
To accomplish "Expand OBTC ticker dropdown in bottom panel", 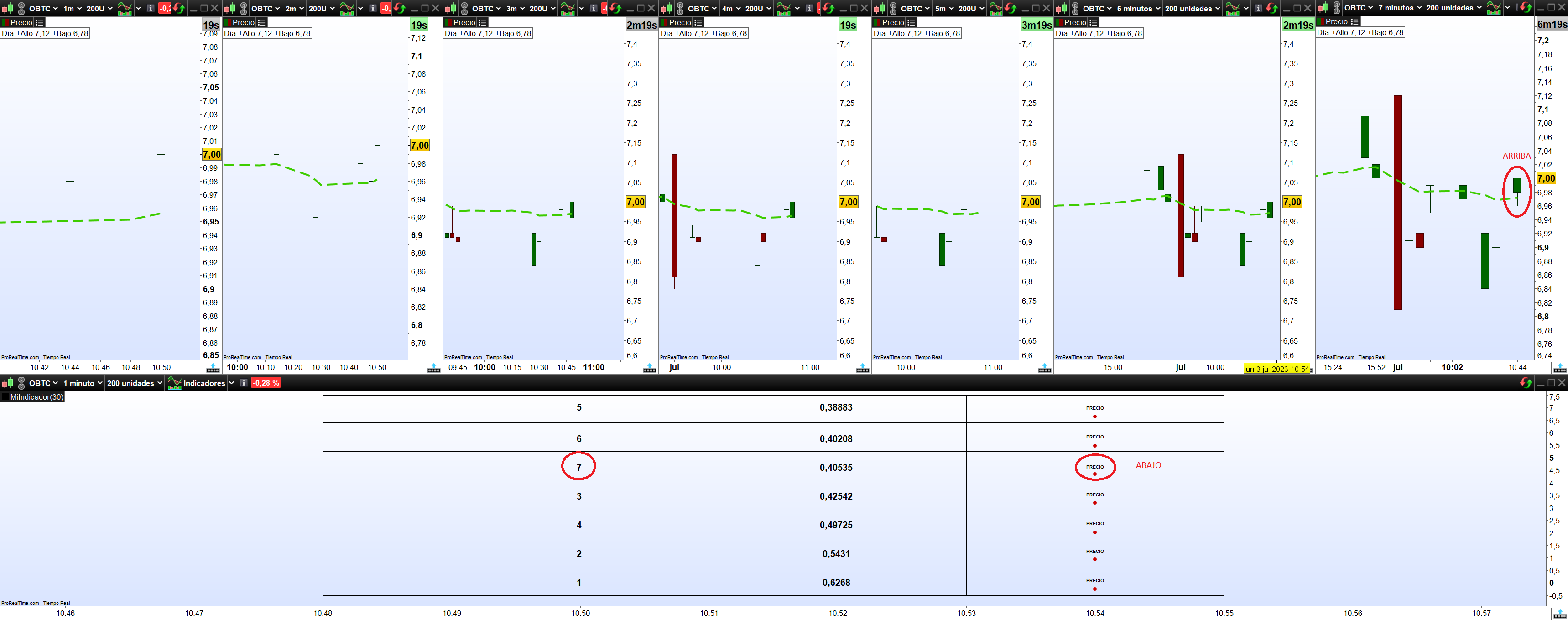I will (43, 383).
